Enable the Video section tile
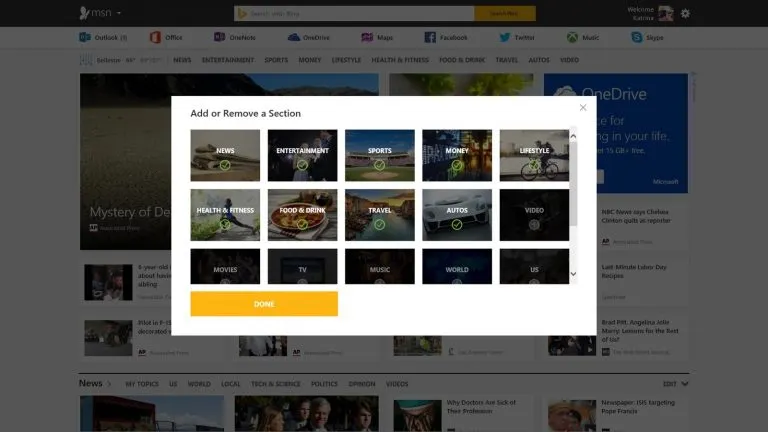The height and width of the screenshot is (432, 768). click(534, 214)
